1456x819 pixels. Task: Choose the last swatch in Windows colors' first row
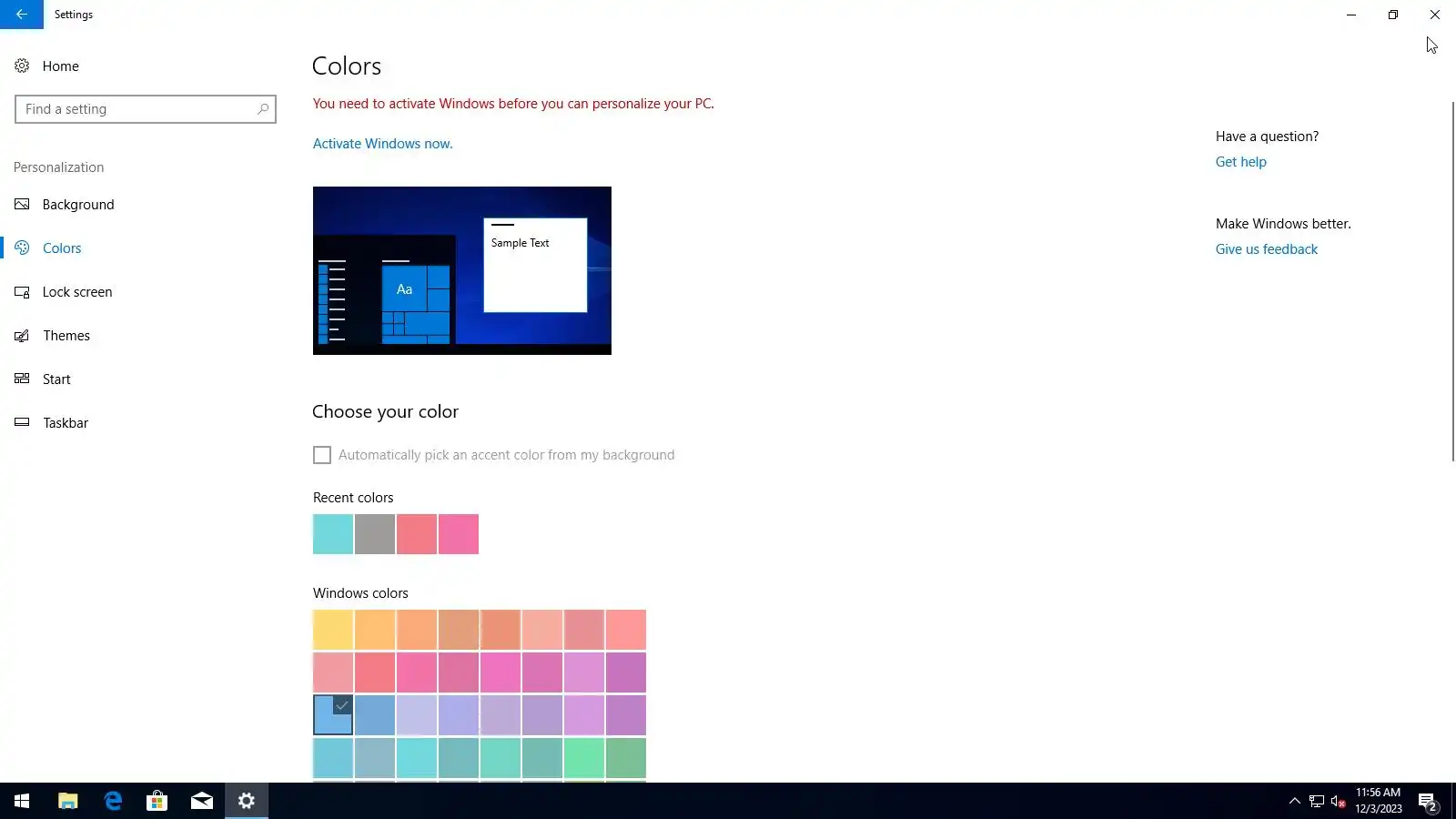626,630
